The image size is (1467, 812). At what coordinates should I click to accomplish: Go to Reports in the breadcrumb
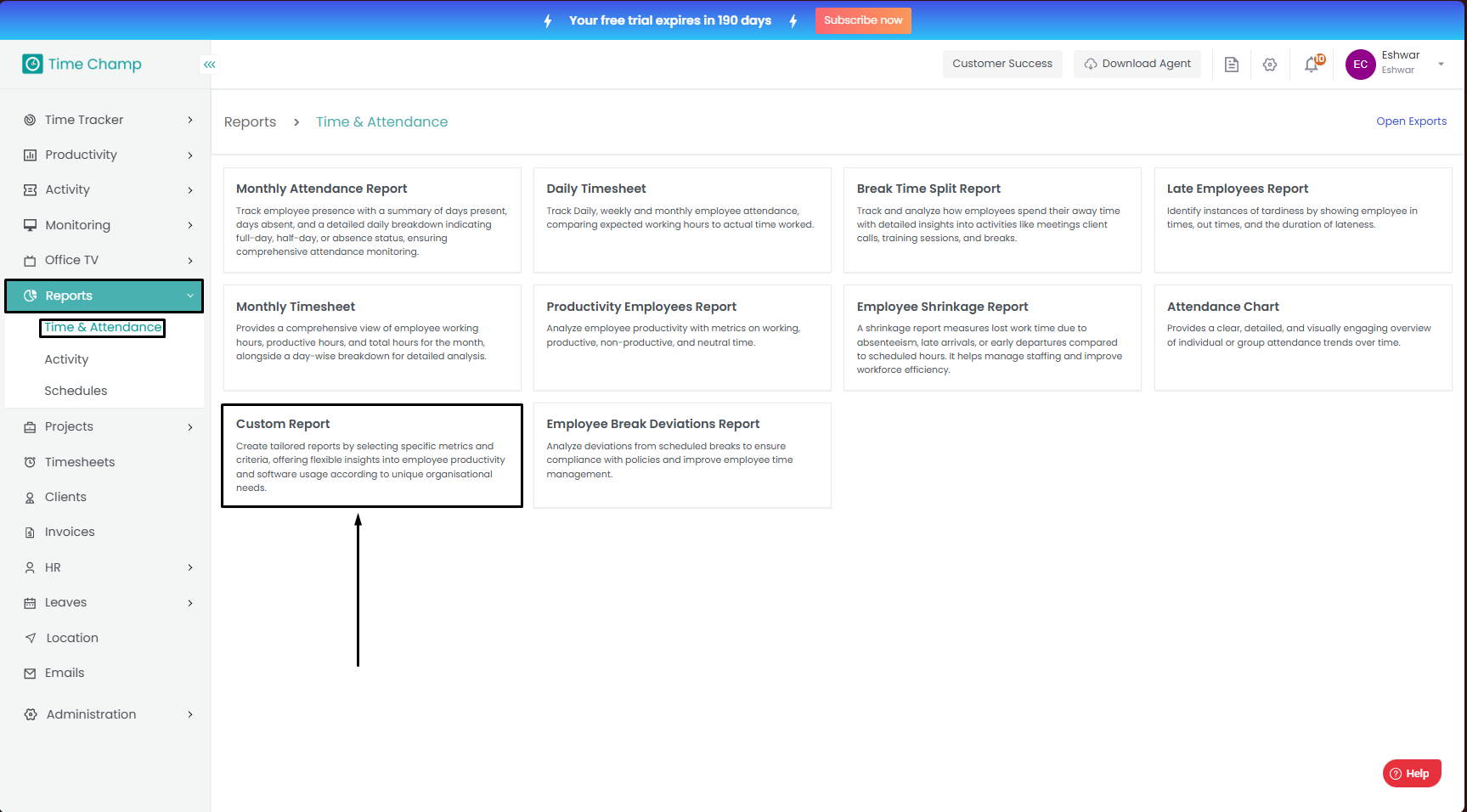(x=250, y=122)
